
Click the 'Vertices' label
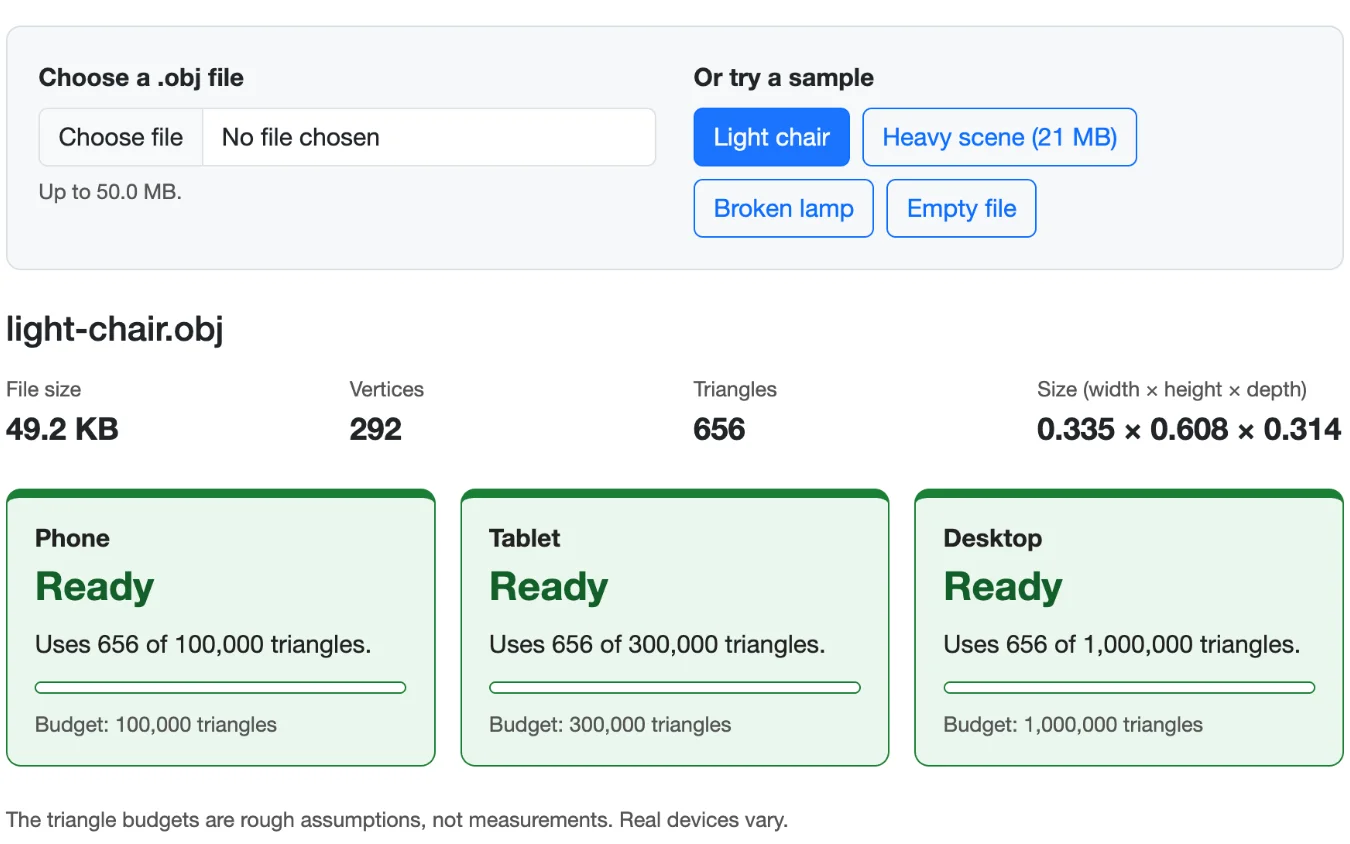pos(386,389)
